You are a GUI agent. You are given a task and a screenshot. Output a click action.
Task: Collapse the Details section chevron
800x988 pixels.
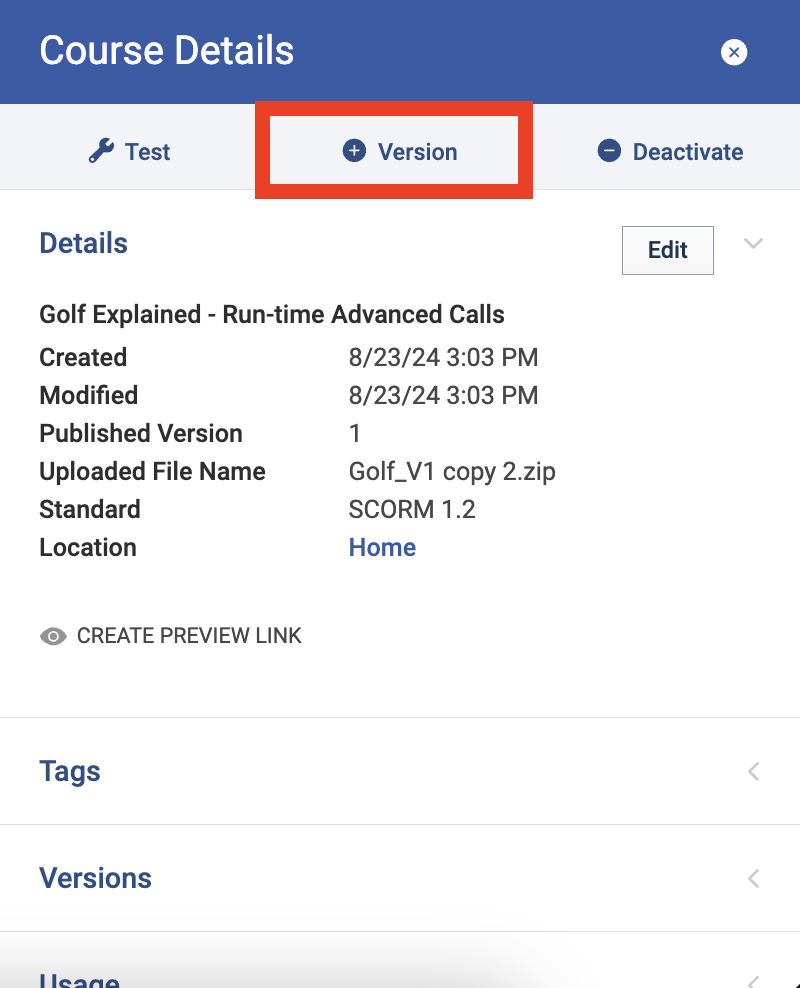click(x=754, y=243)
